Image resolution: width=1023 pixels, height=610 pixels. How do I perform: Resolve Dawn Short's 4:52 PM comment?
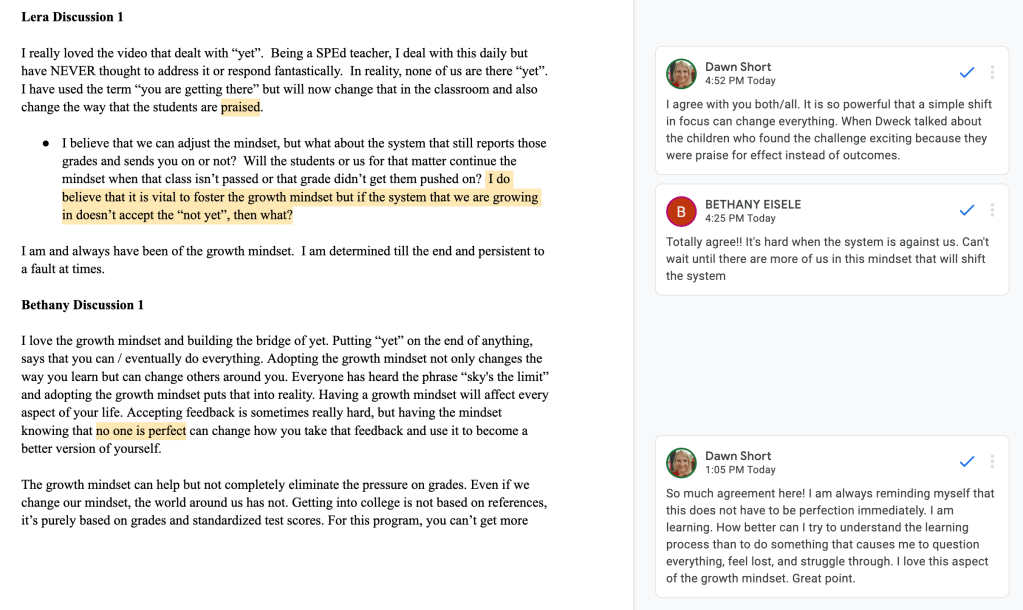(966, 73)
